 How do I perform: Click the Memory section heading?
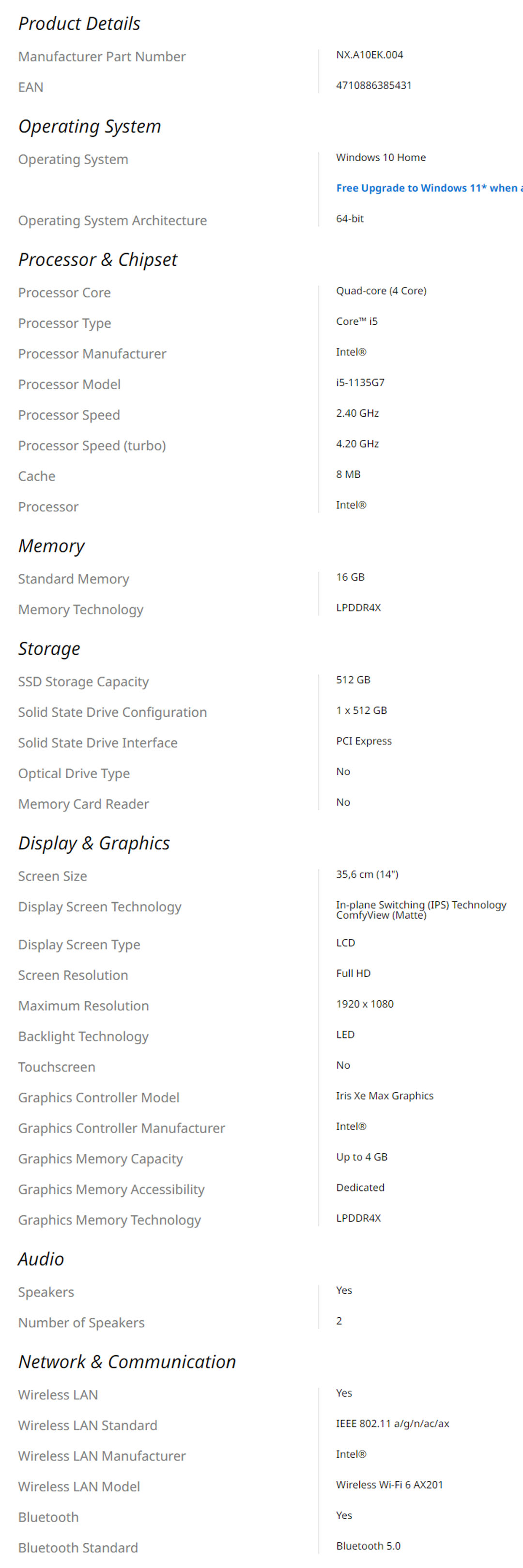[x=52, y=546]
